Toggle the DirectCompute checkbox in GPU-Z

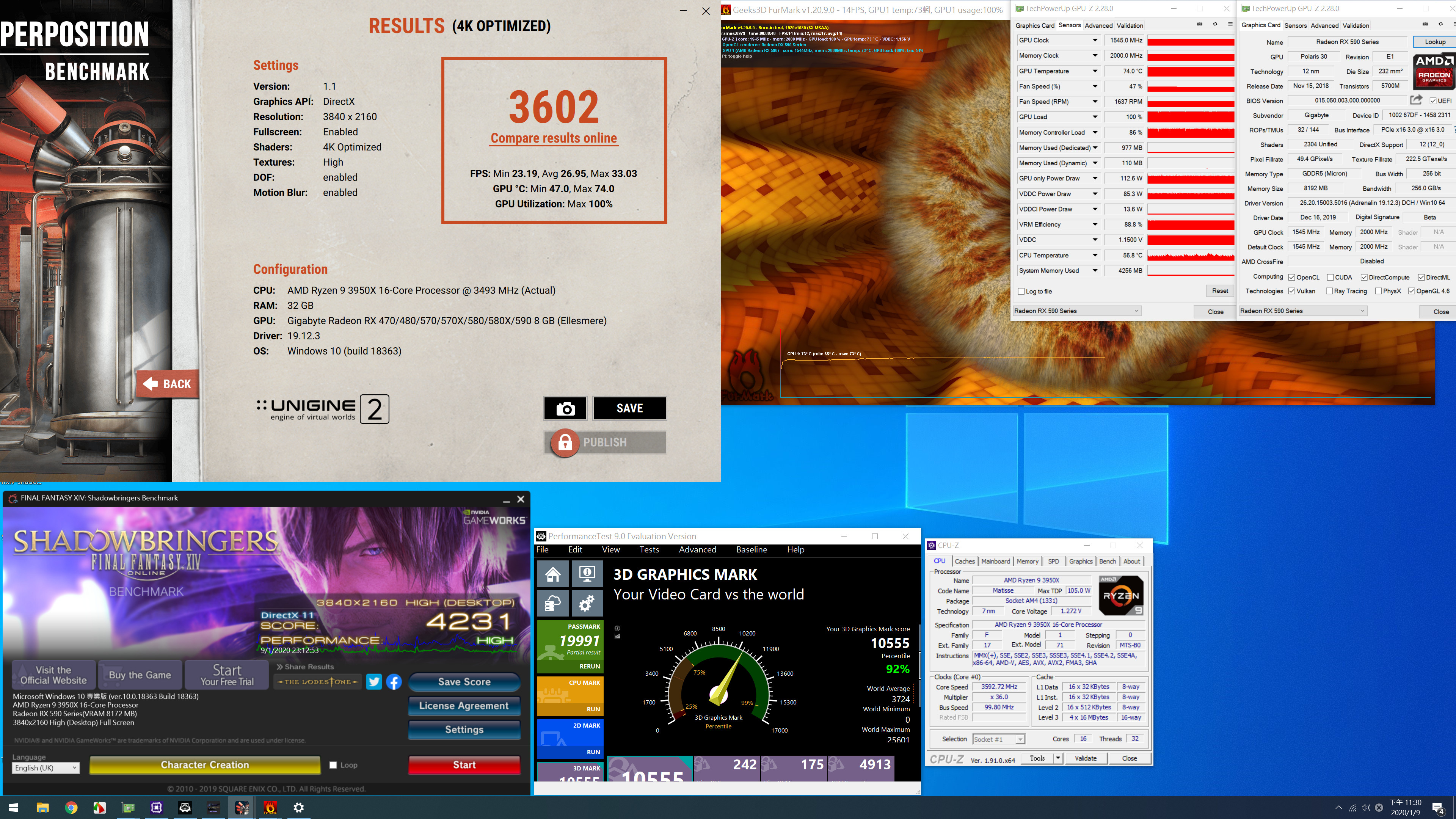1364,277
